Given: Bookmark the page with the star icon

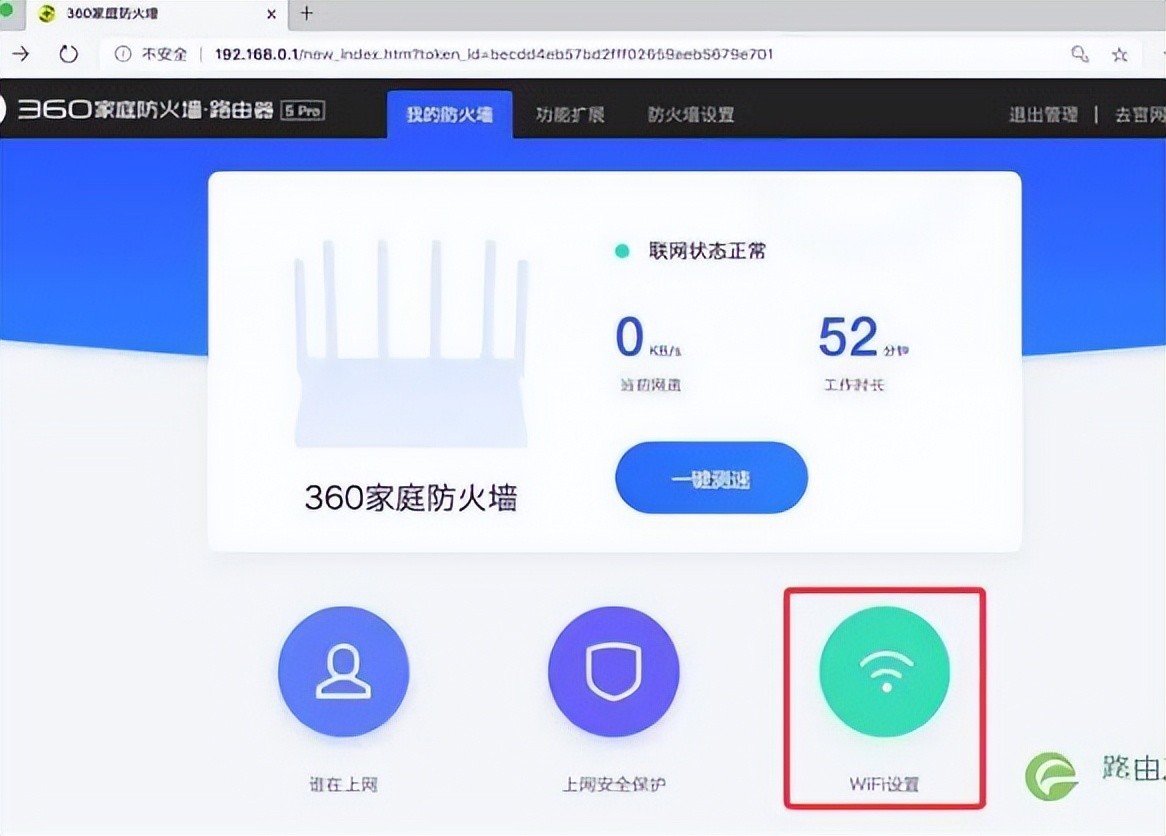Looking at the screenshot, I should [x=1120, y=54].
